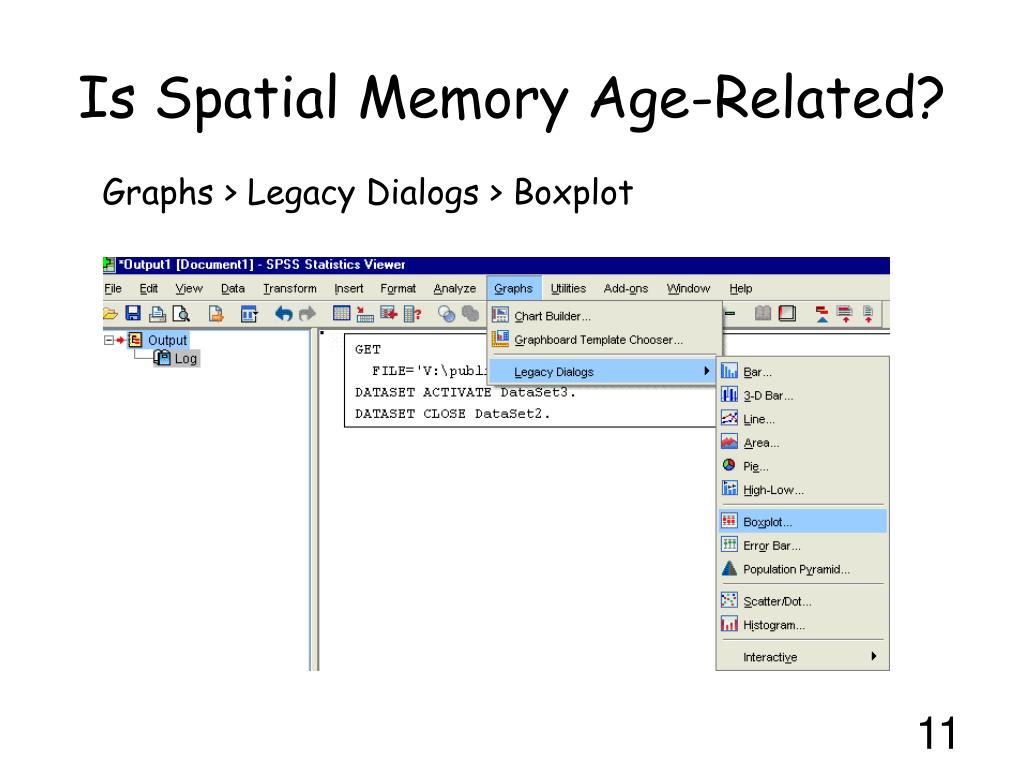Click the Chart Builder menu icon

click(500, 315)
